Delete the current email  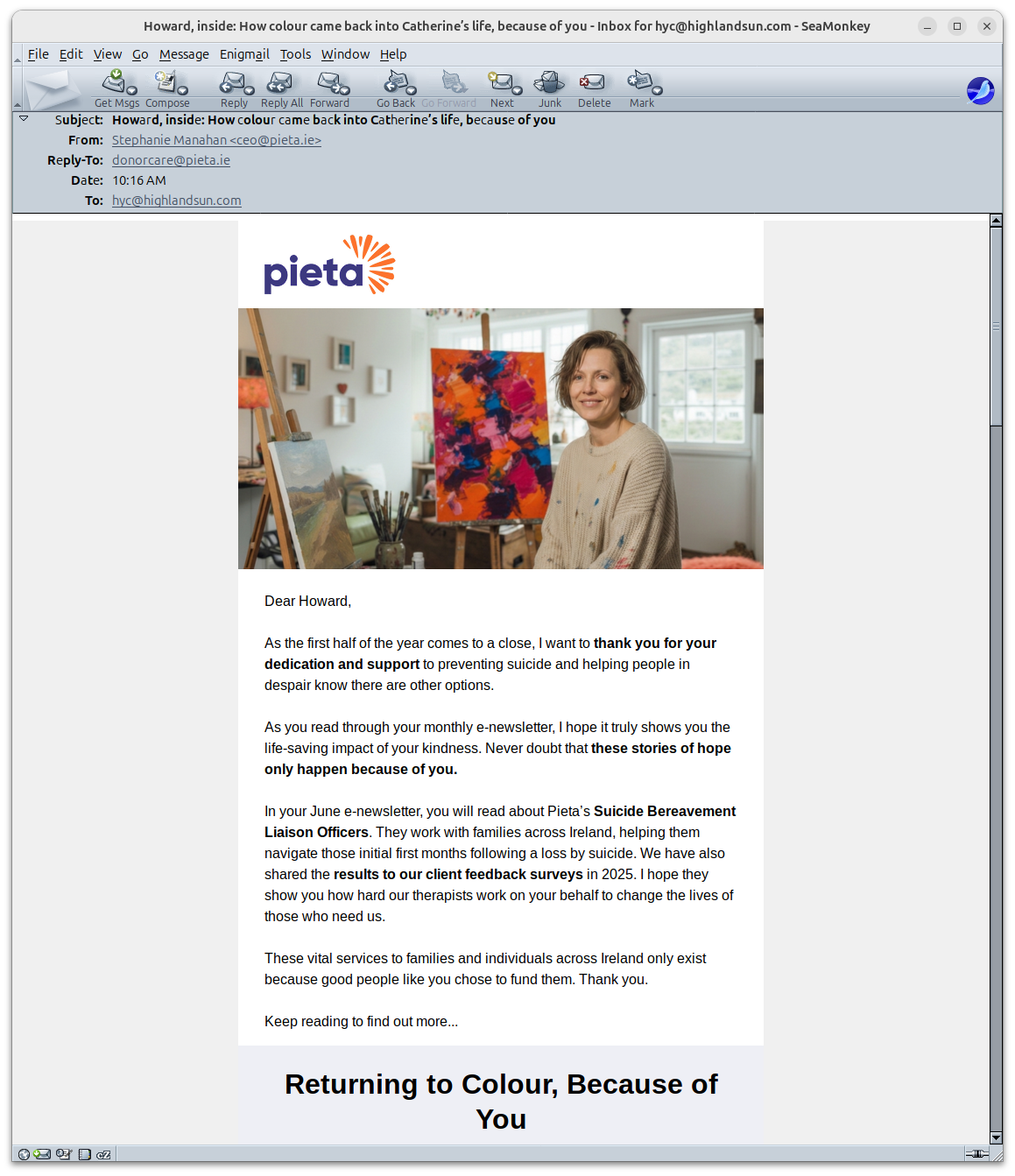[594, 88]
